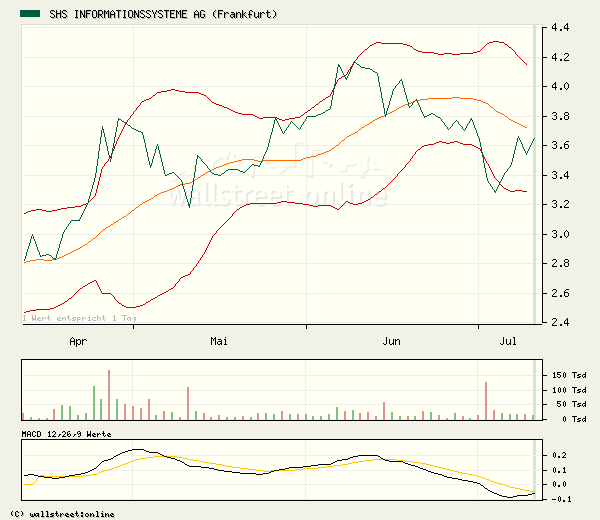This screenshot has height=520, width=600.
Task: Click the MACD 12,26,9 Werte heading
Action: pos(67,434)
